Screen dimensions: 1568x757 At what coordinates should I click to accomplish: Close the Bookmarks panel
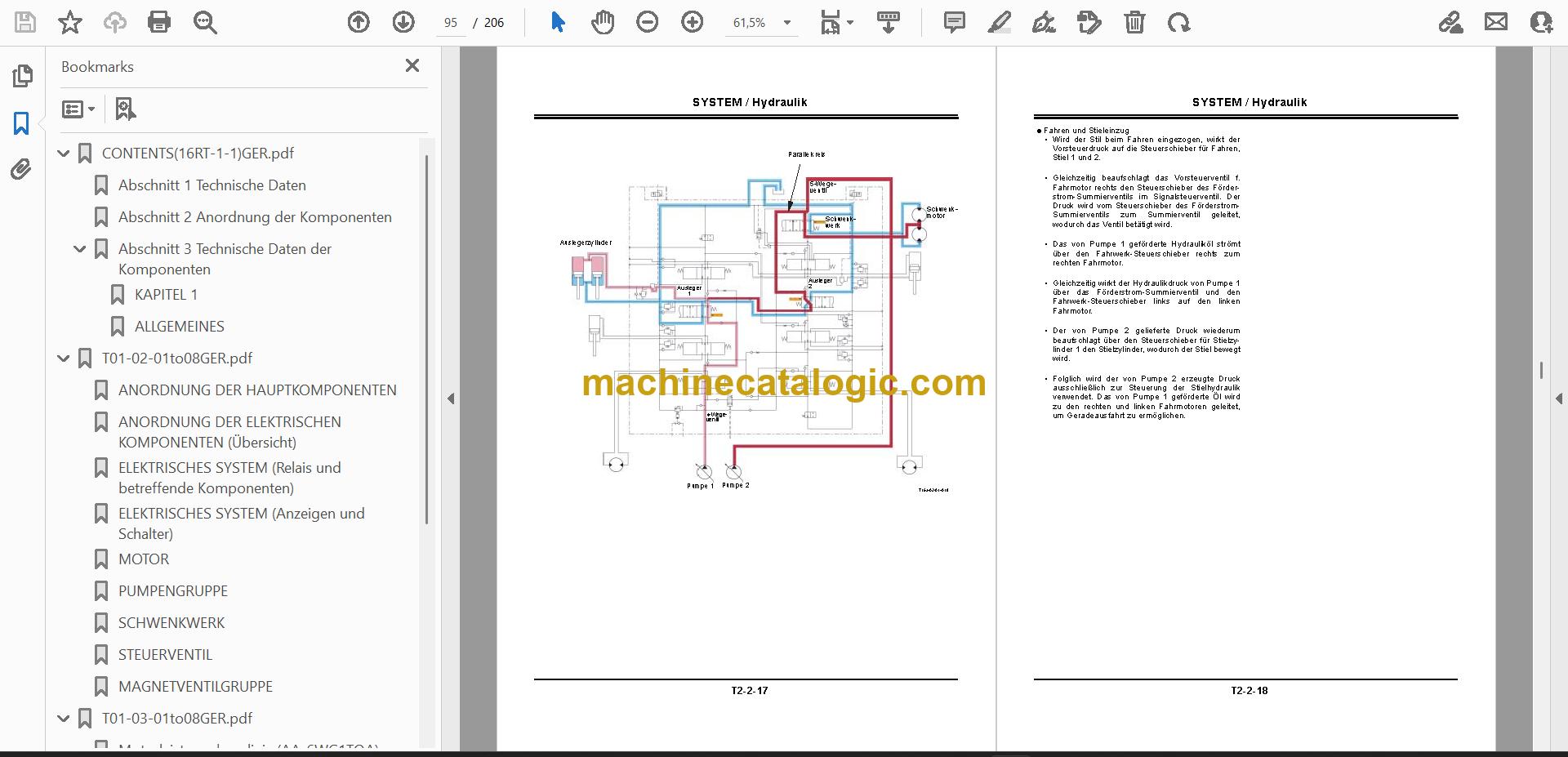tap(412, 65)
